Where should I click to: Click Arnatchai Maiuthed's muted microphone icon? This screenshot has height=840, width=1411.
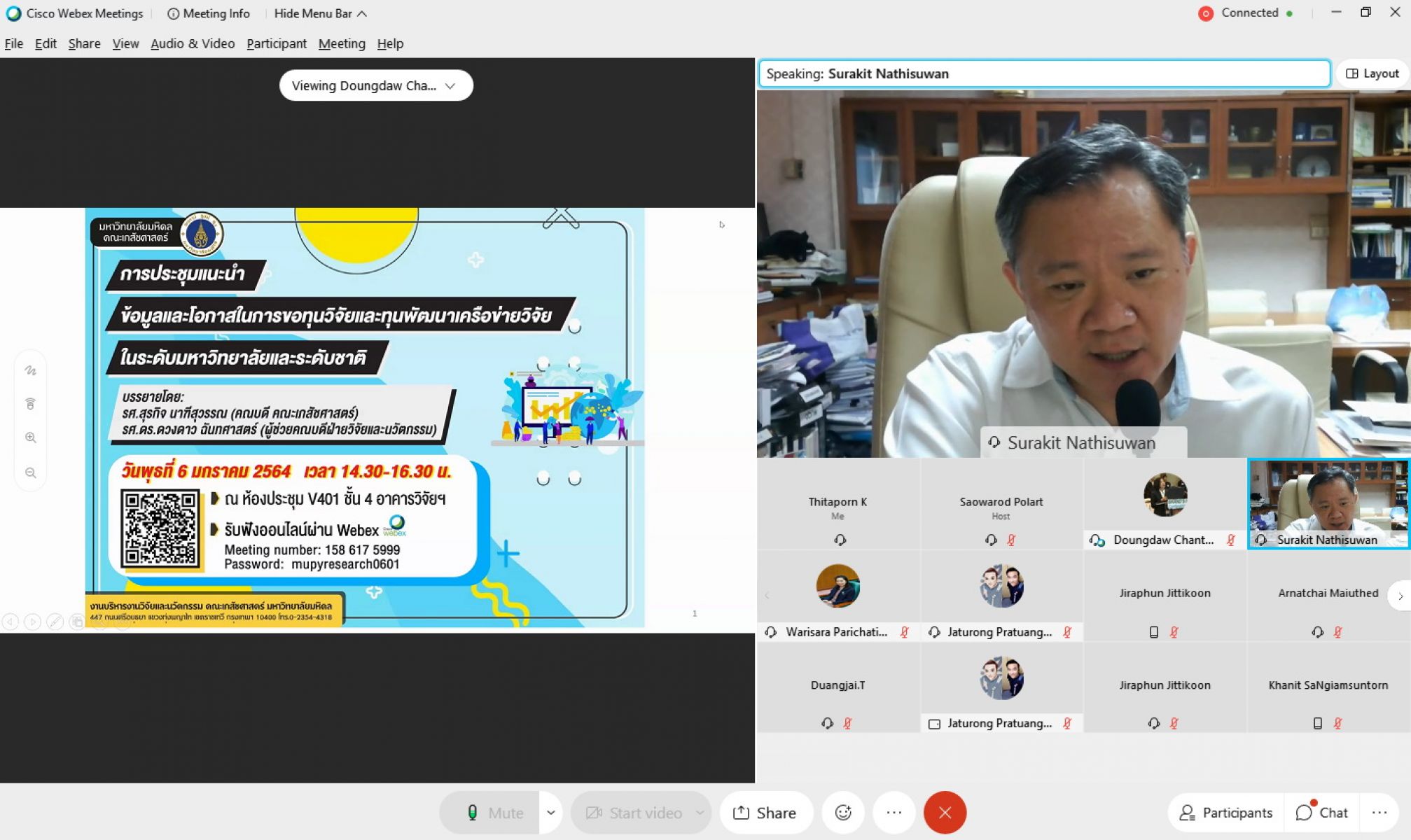(x=1337, y=632)
